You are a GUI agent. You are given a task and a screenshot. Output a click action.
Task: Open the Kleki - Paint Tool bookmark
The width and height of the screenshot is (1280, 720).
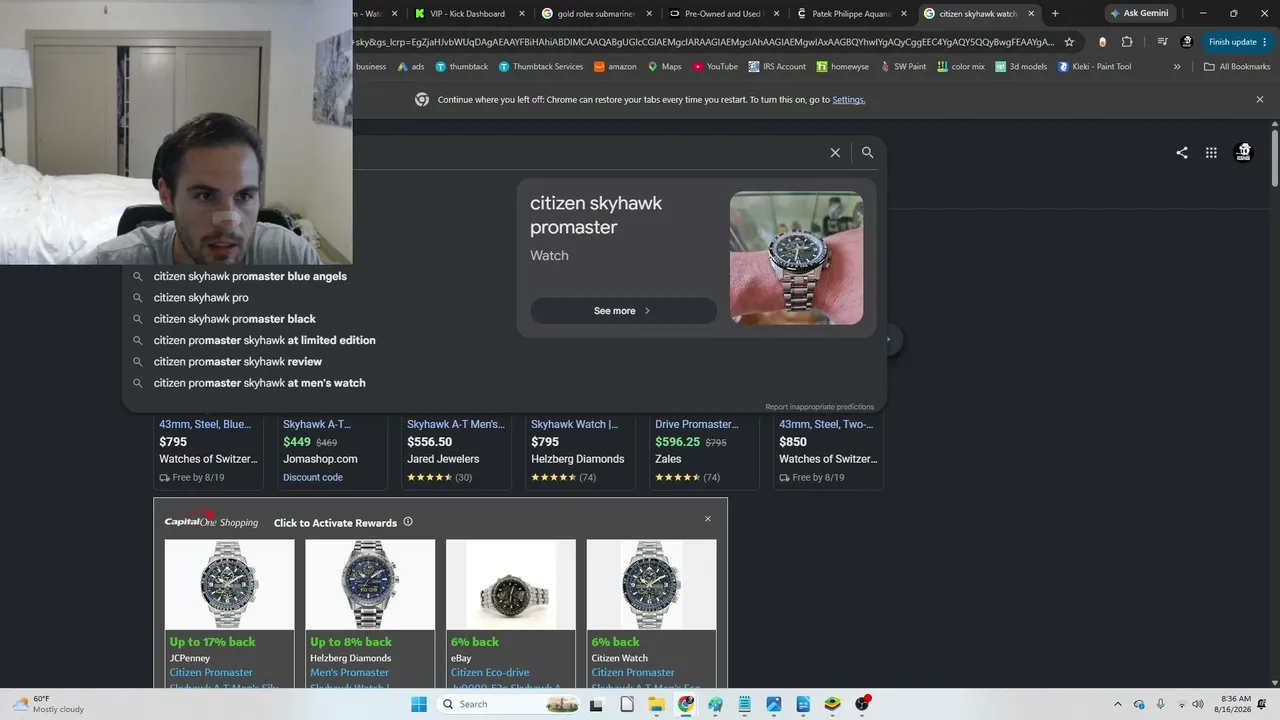coord(1094,67)
